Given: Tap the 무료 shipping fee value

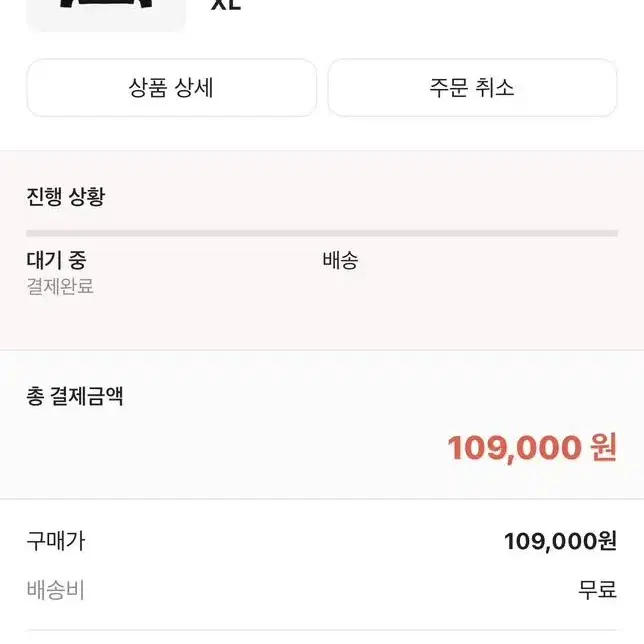Looking at the screenshot, I should 598,590.
